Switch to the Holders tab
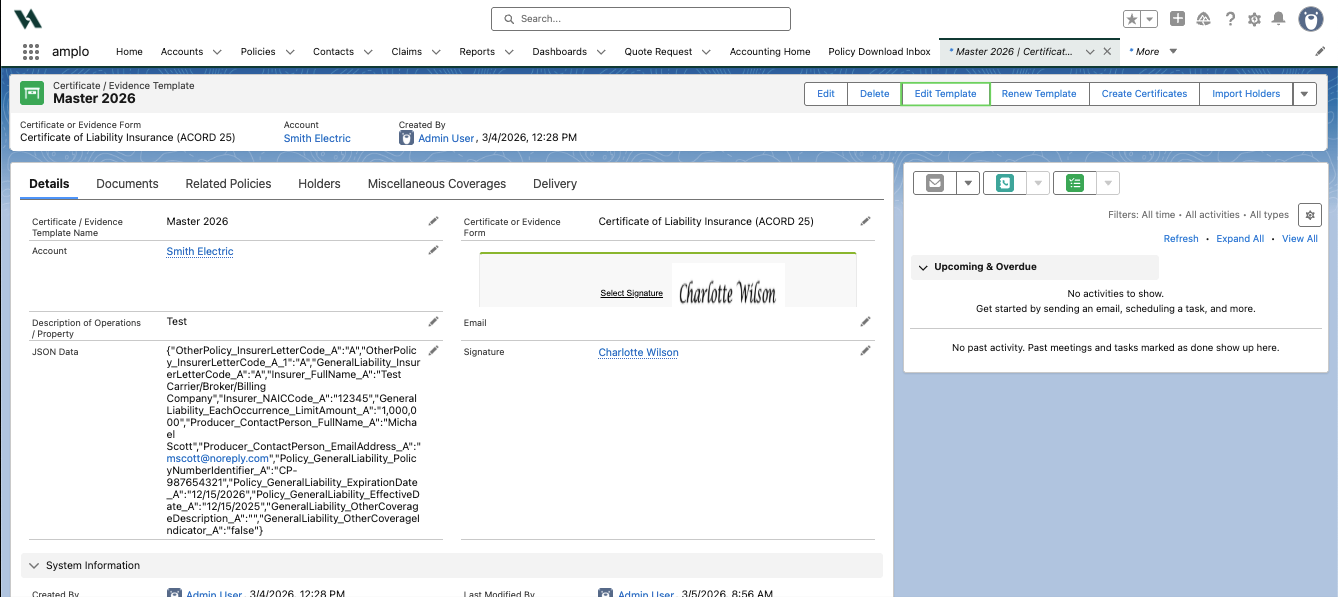1338x597 pixels. click(319, 184)
